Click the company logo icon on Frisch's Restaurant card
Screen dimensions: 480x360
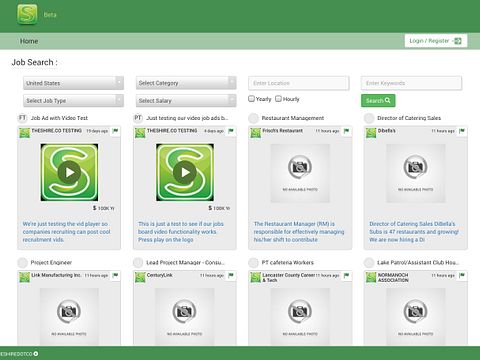pyautogui.click(x=256, y=133)
